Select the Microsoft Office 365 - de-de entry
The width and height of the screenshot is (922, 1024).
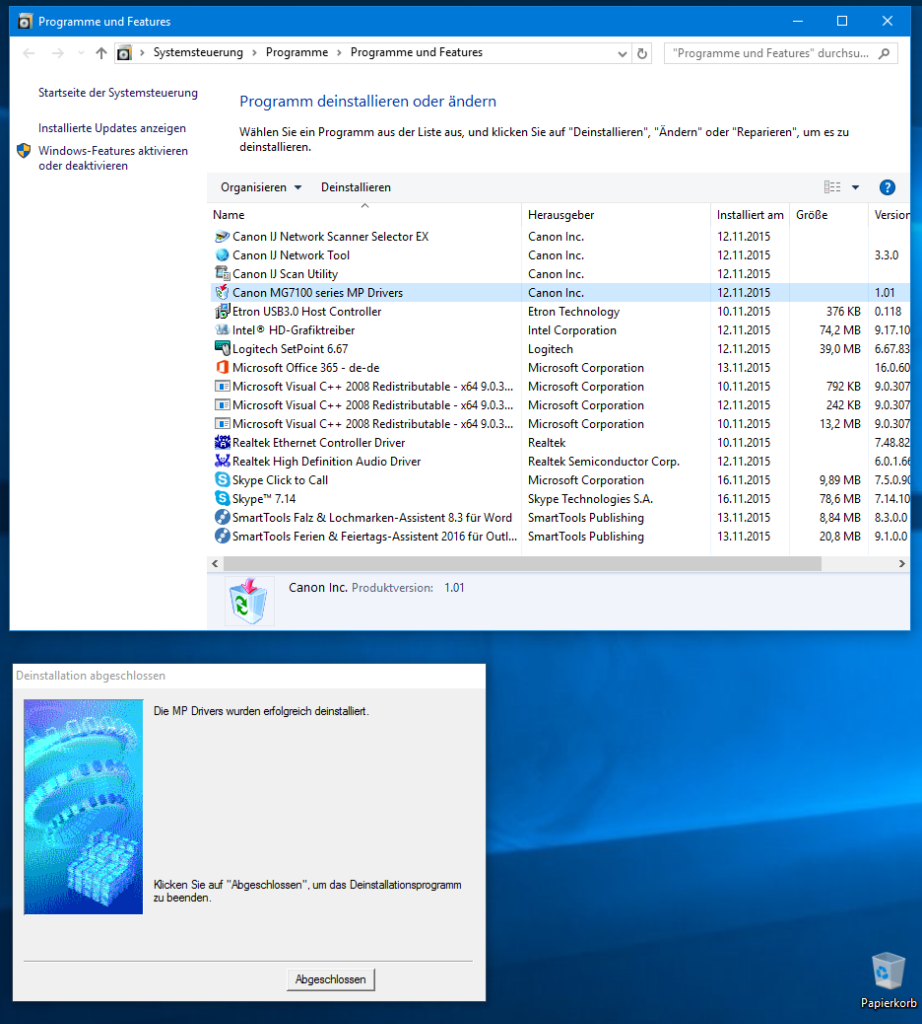306,368
